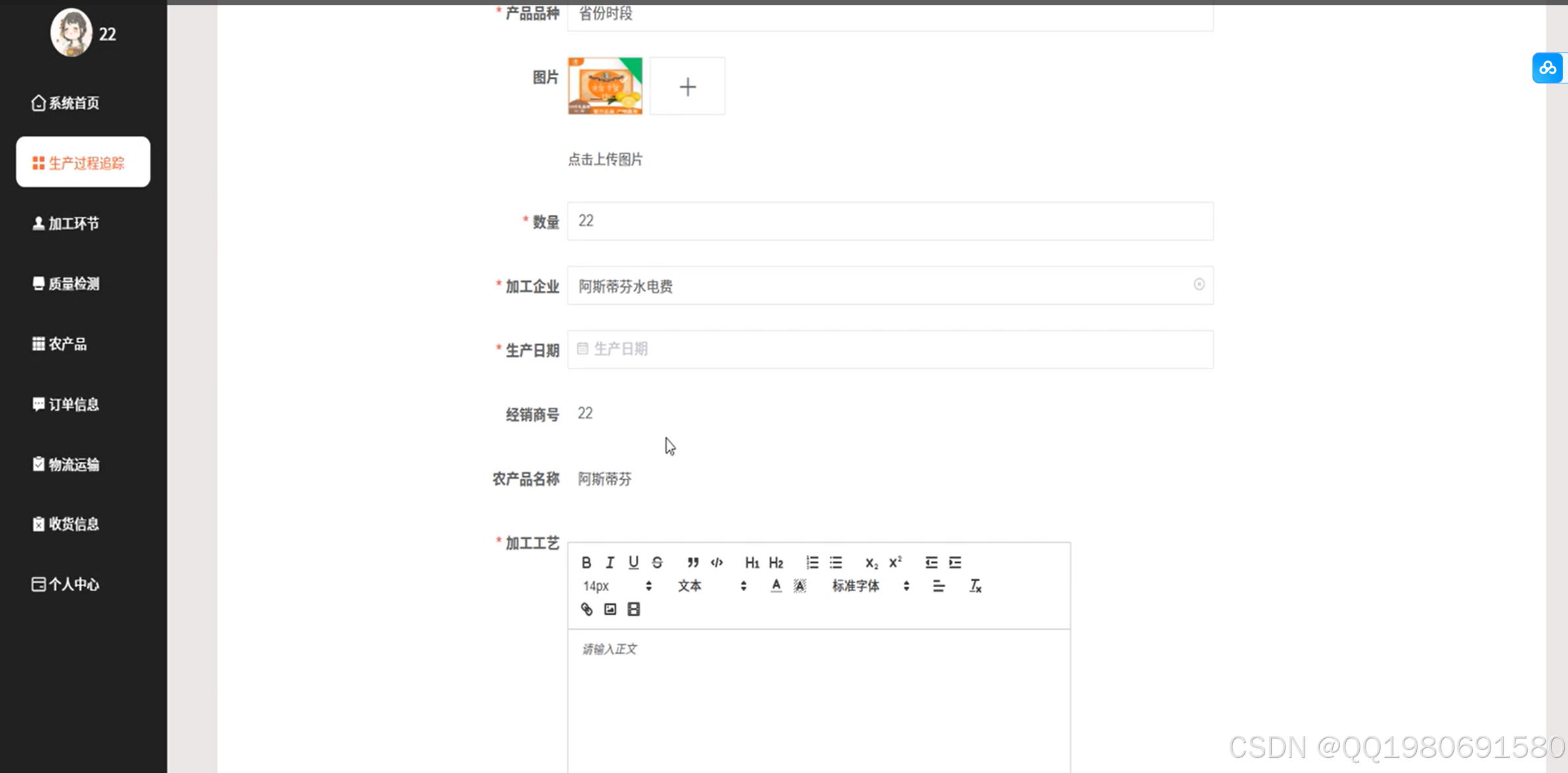Open the 标准字体 font family dropdown
The width and height of the screenshot is (1568, 773).
pos(856,586)
